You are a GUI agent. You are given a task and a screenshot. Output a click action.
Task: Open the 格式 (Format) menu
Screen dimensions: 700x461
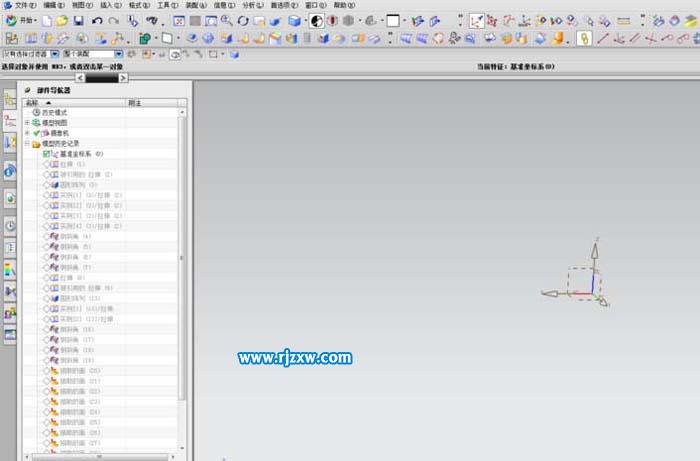point(139,5)
